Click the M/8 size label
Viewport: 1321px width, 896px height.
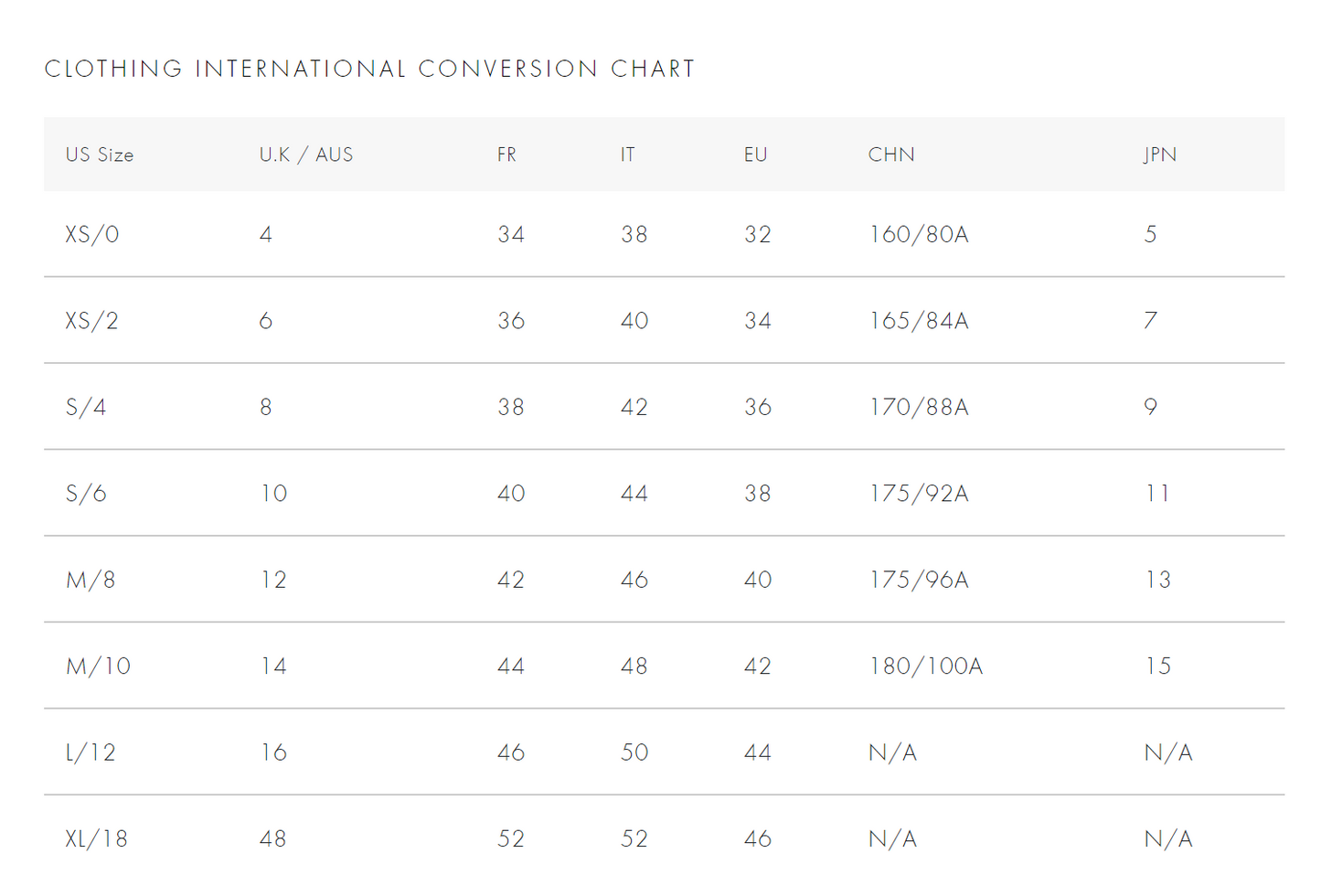coord(91,580)
